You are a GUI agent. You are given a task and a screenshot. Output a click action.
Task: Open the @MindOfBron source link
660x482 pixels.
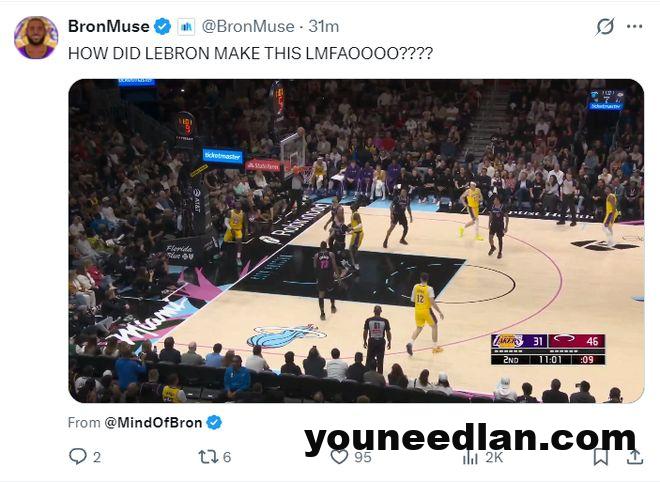pos(153,422)
